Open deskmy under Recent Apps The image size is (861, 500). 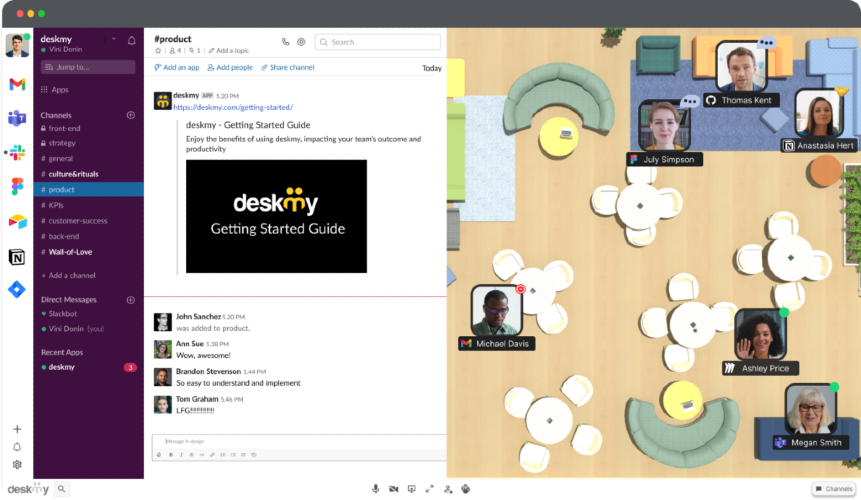pyautogui.click(x=62, y=367)
